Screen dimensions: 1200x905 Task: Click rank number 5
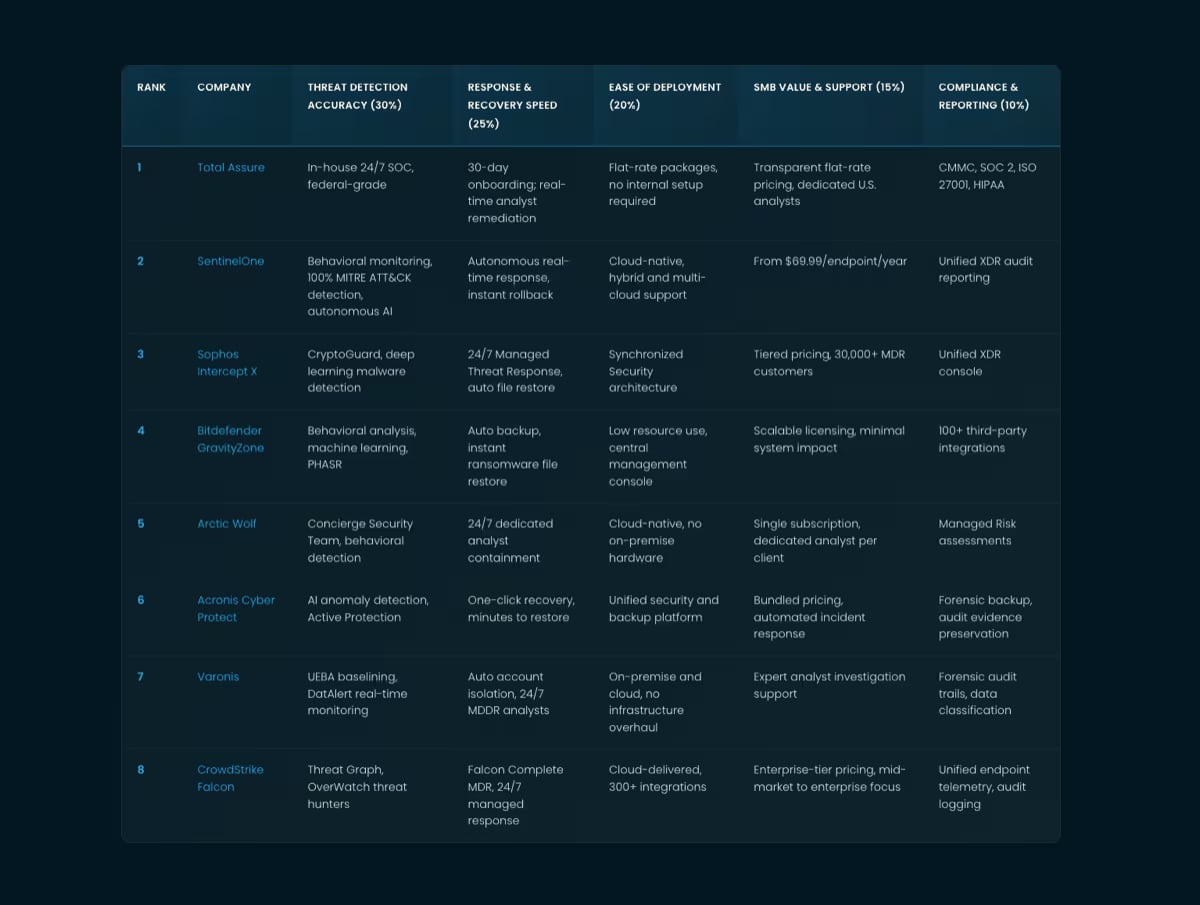[141, 524]
